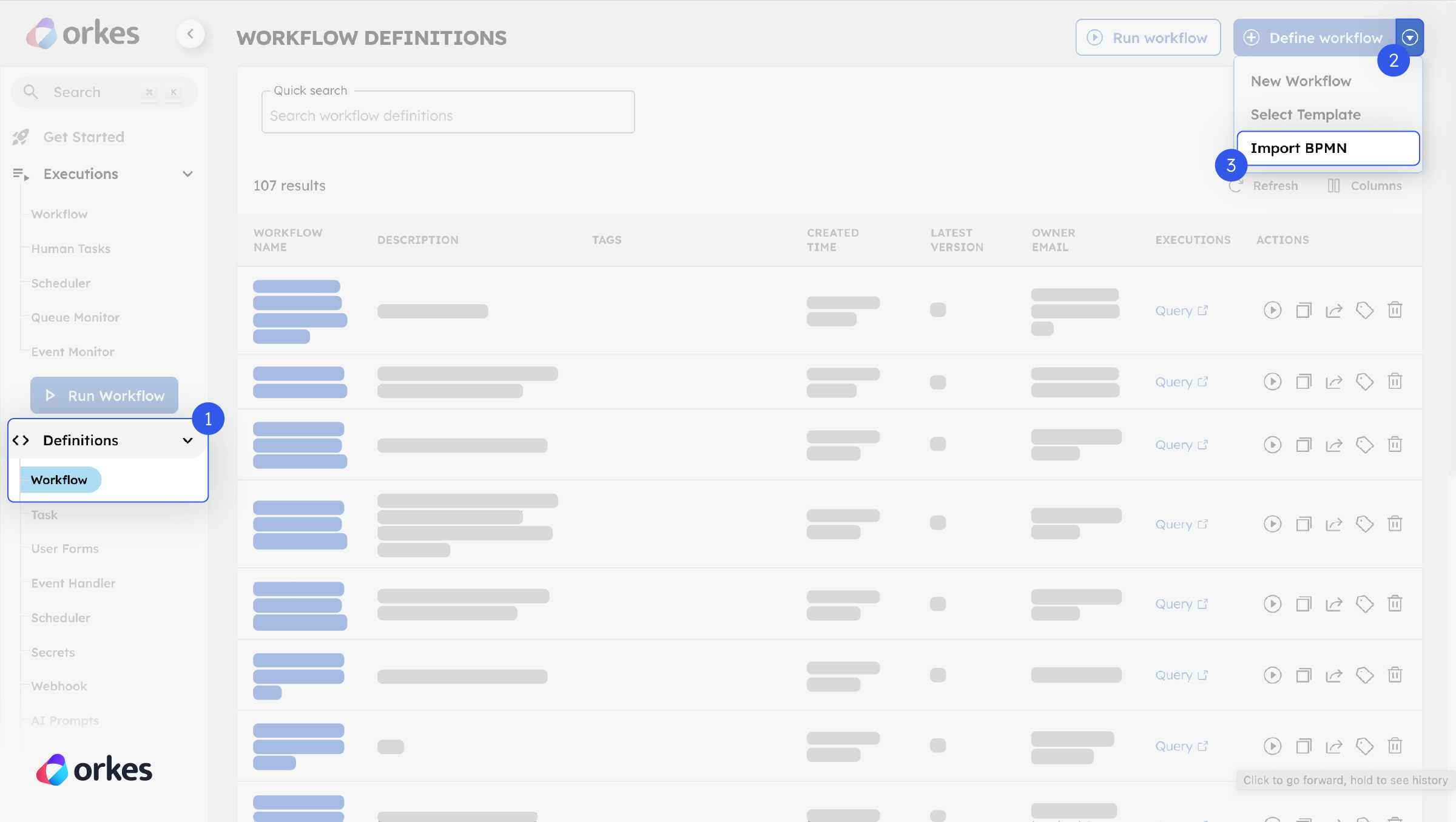Choose Select Template from the dropdown menu
Image resolution: width=1456 pixels, height=822 pixels.
[x=1306, y=115]
